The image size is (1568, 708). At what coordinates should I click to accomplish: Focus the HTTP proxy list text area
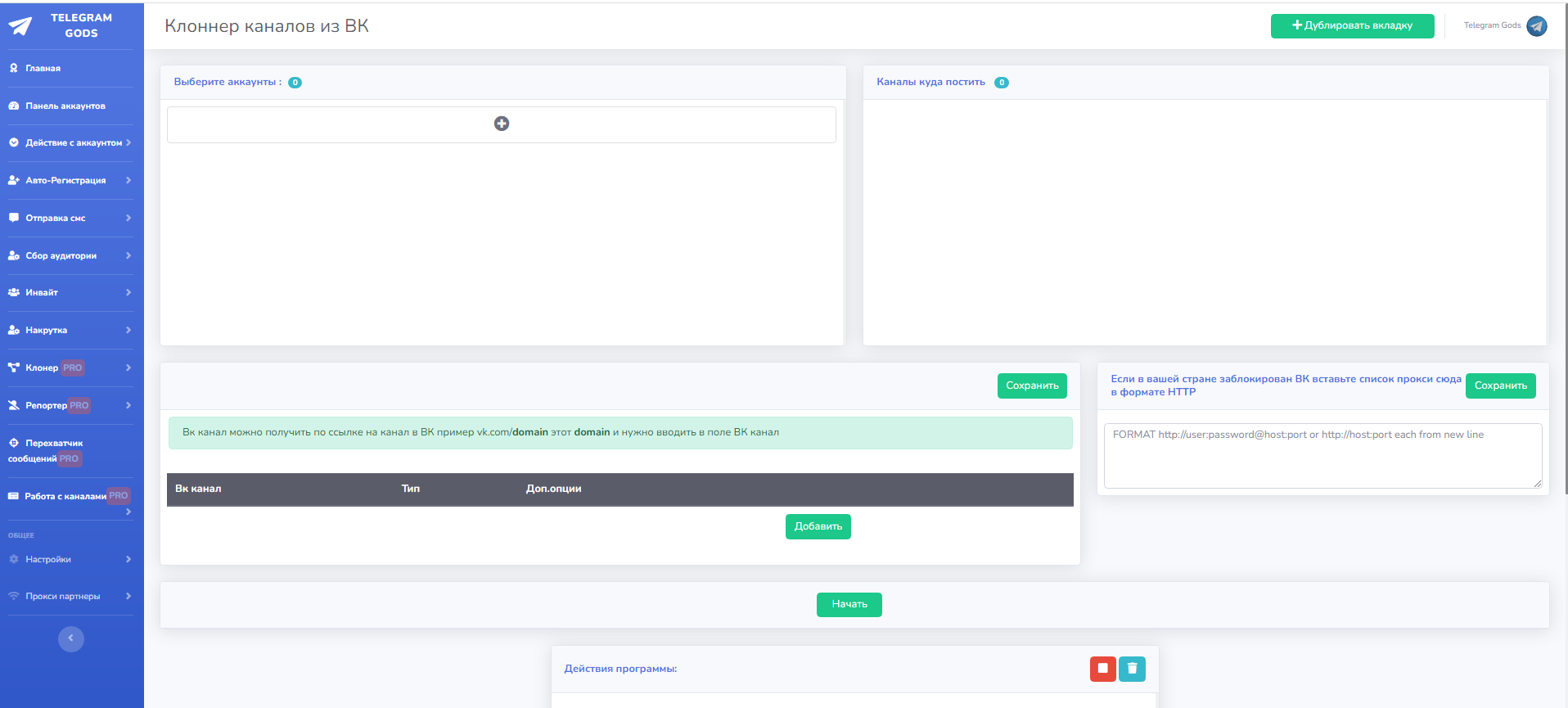(x=1323, y=456)
